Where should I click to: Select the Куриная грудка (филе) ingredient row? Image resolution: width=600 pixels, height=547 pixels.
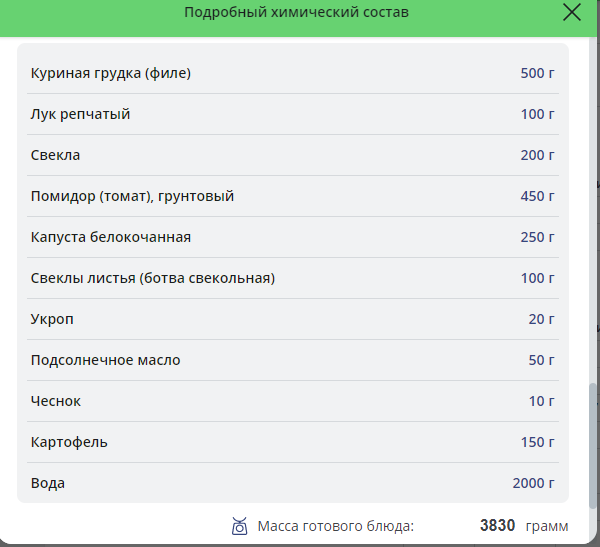[x=111, y=73]
